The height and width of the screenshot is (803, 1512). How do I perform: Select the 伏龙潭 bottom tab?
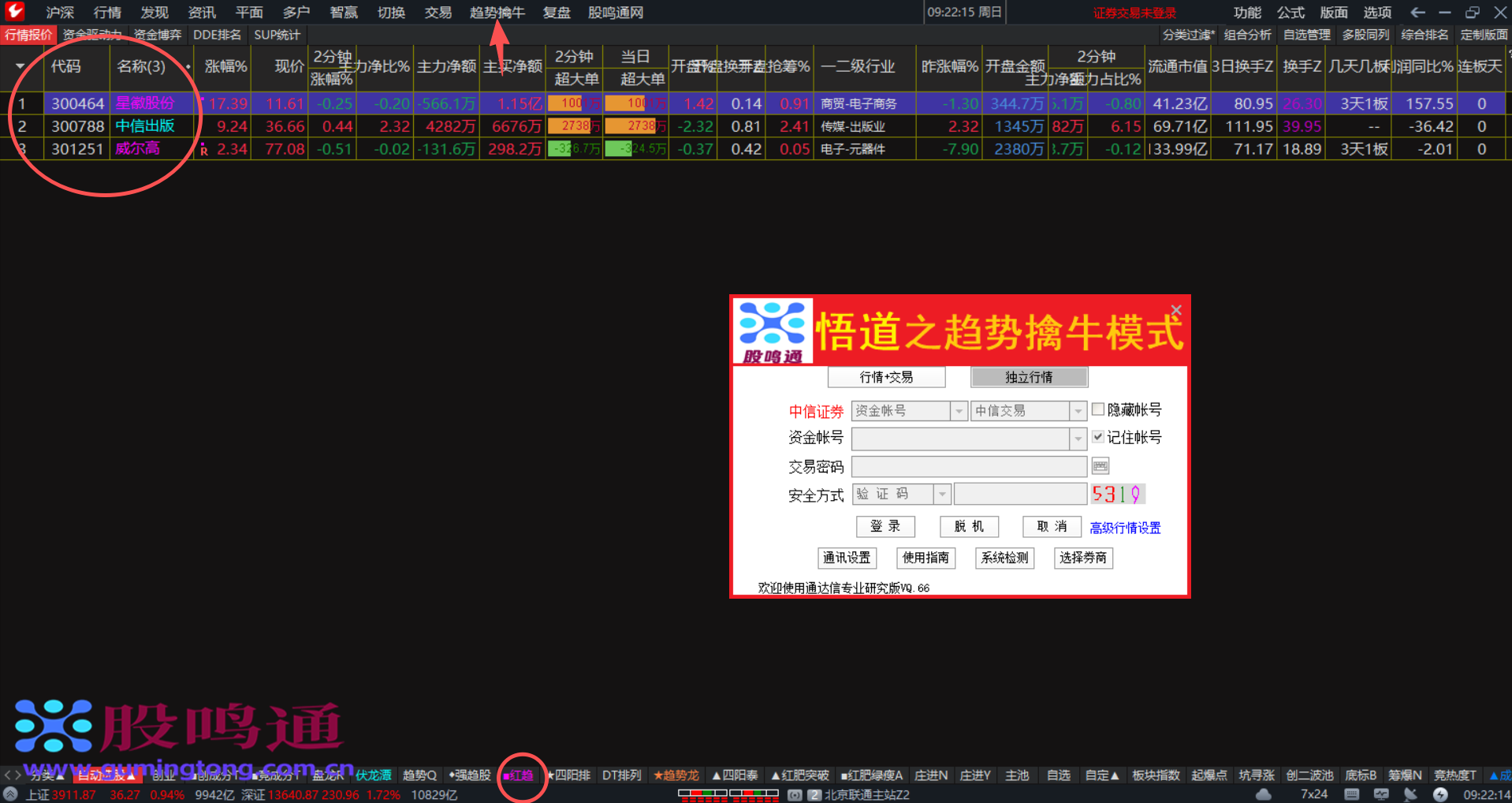point(374,775)
